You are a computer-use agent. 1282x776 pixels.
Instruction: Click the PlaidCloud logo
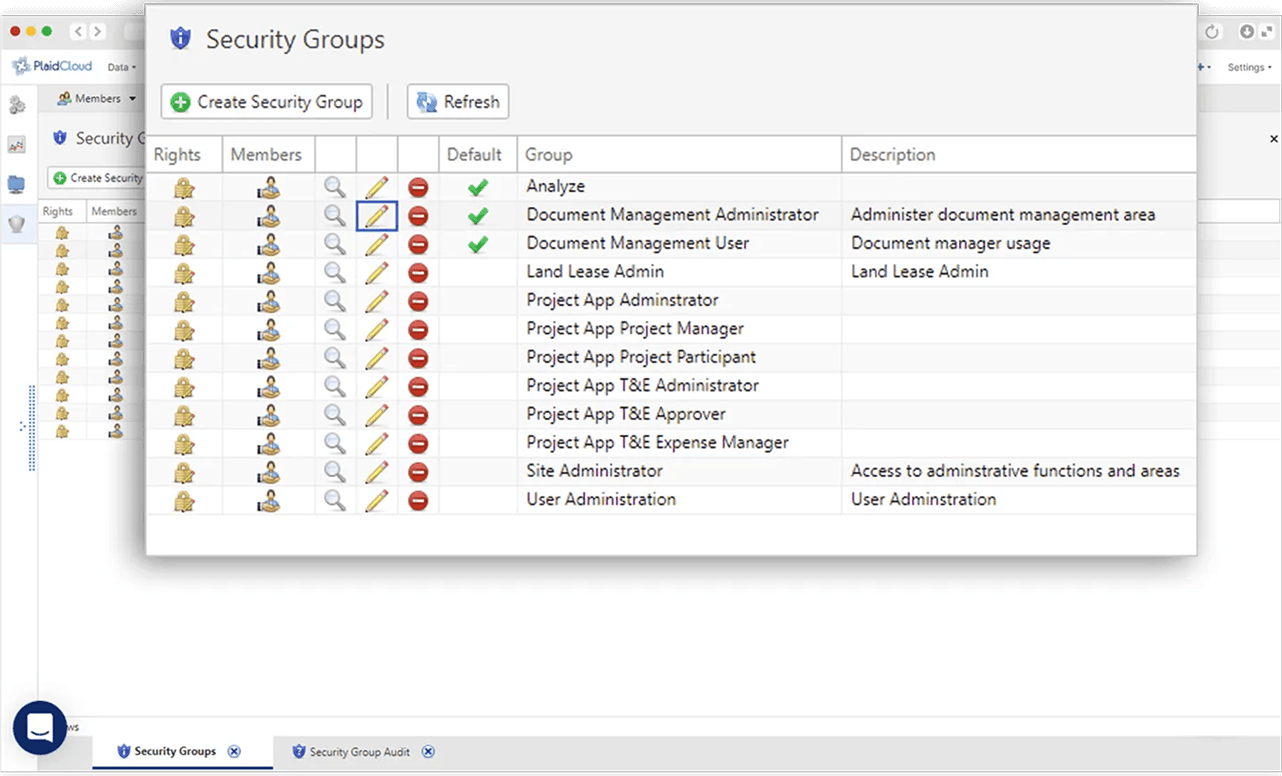pyautogui.click(x=52, y=66)
